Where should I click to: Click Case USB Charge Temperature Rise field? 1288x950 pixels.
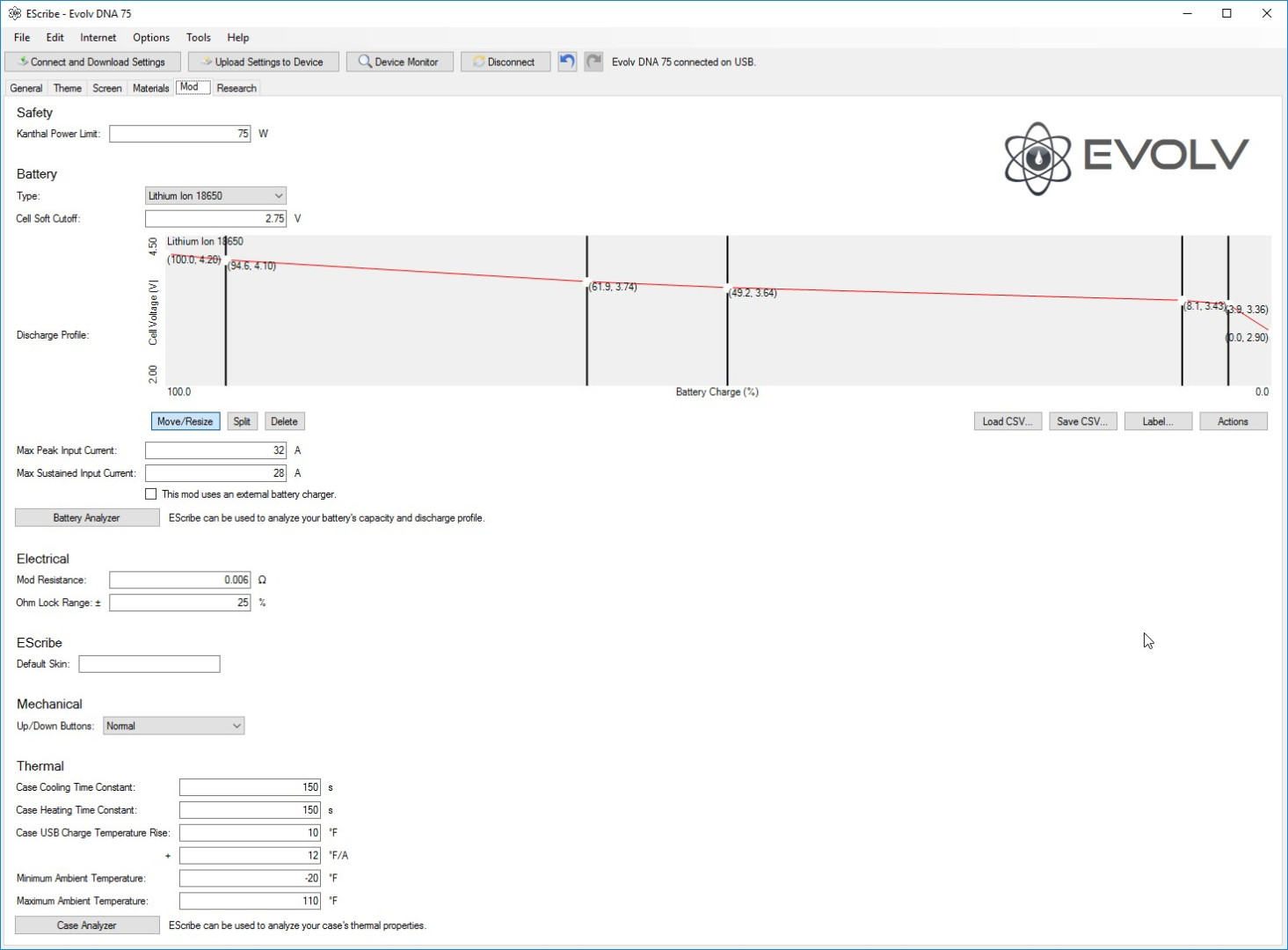click(x=251, y=832)
